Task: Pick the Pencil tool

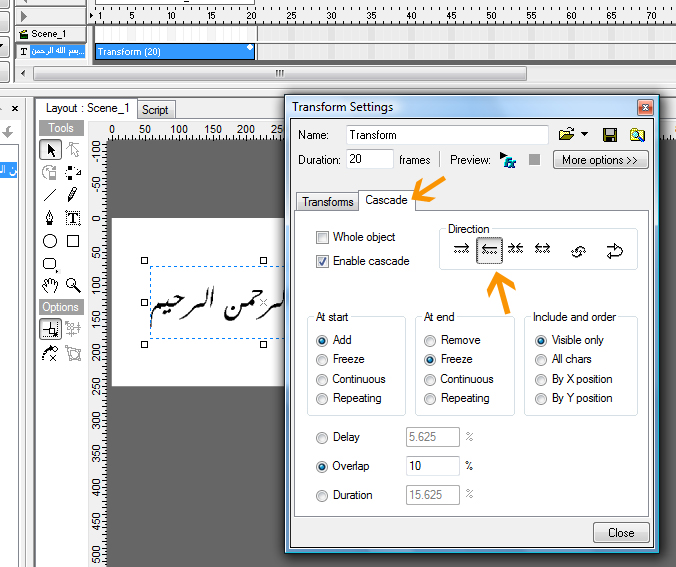Action: tap(73, 194)
